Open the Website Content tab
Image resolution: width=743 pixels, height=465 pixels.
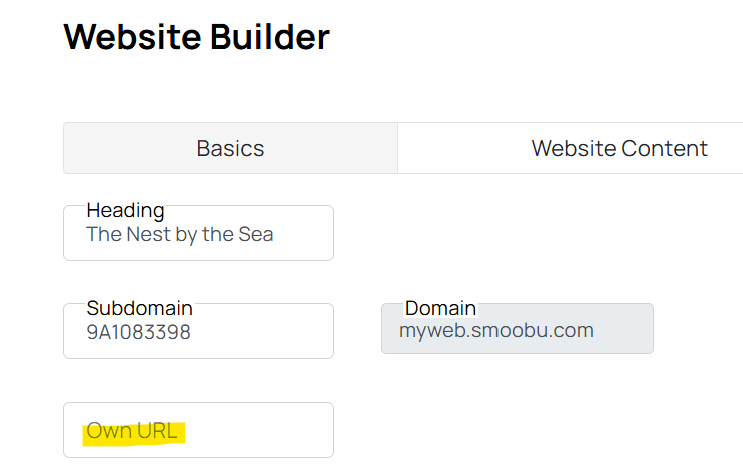(570, 148)
